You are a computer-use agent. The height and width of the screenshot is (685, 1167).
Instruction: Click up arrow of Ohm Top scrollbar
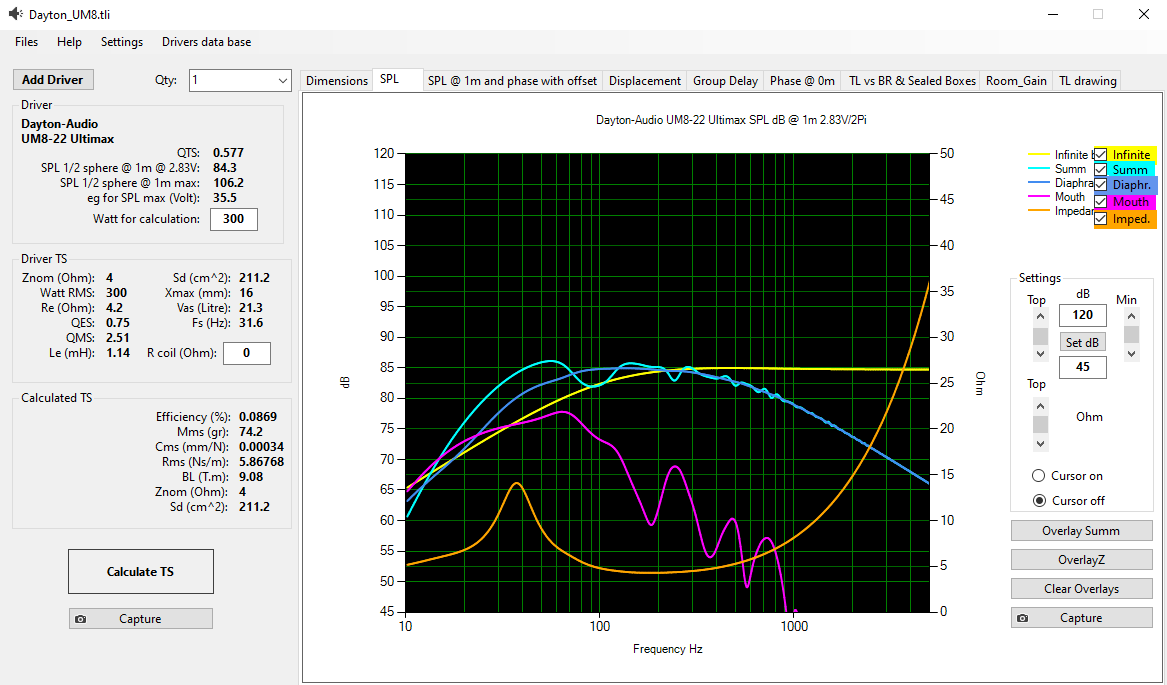1040,407
